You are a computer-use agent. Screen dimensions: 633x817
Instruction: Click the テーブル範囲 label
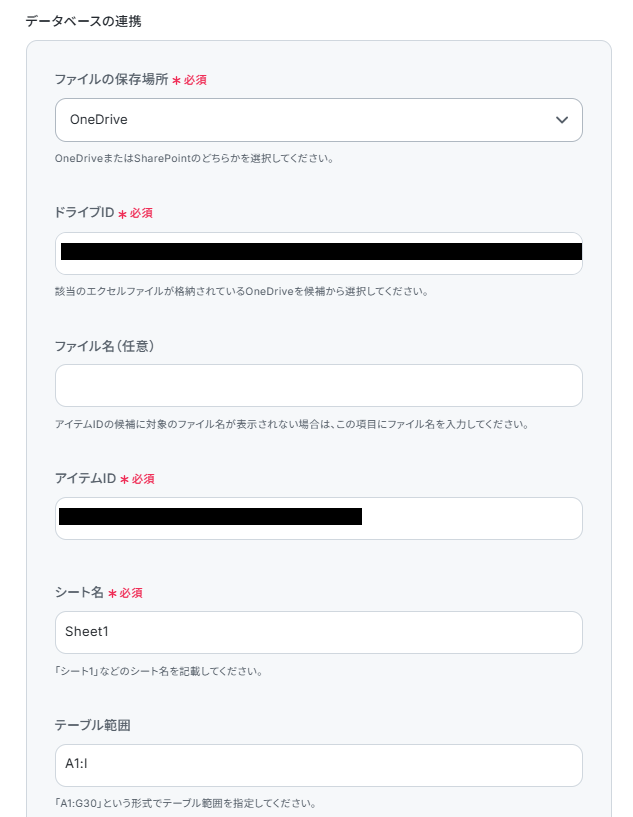(93, 725)
